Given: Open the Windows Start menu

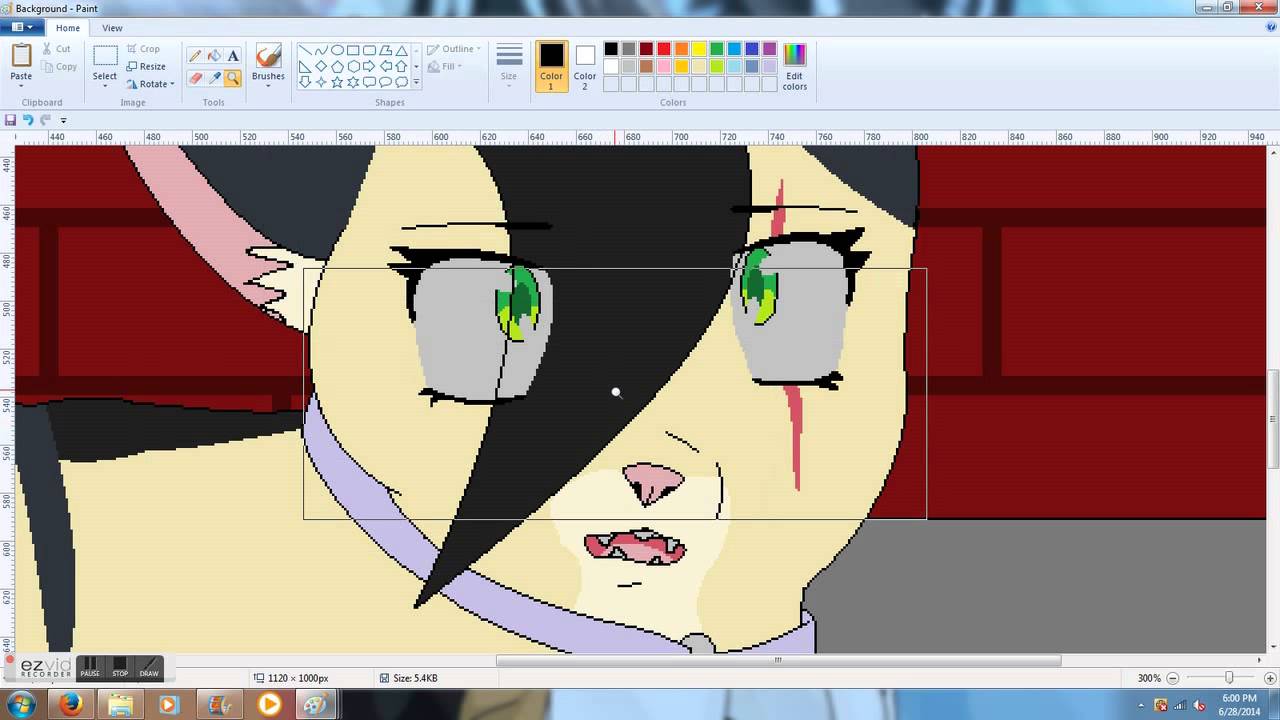Looking at the screenshot, I should click(22, 705).
